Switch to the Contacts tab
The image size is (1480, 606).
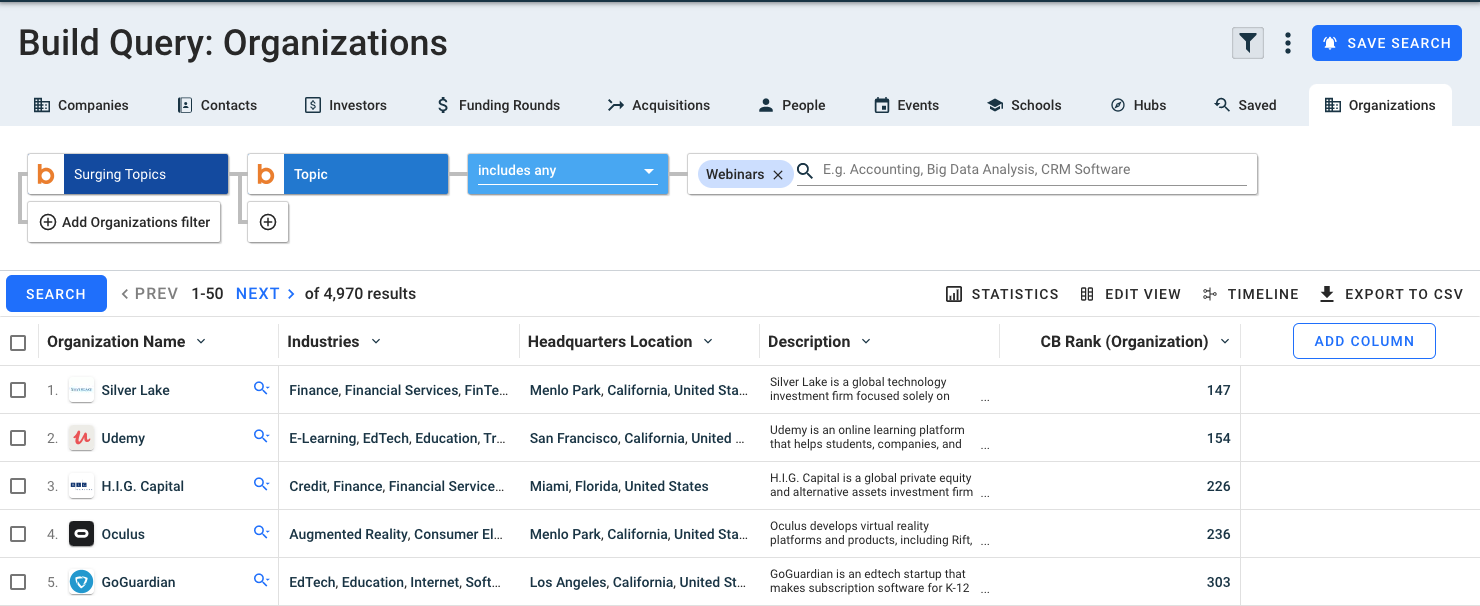tap(217, 105)
